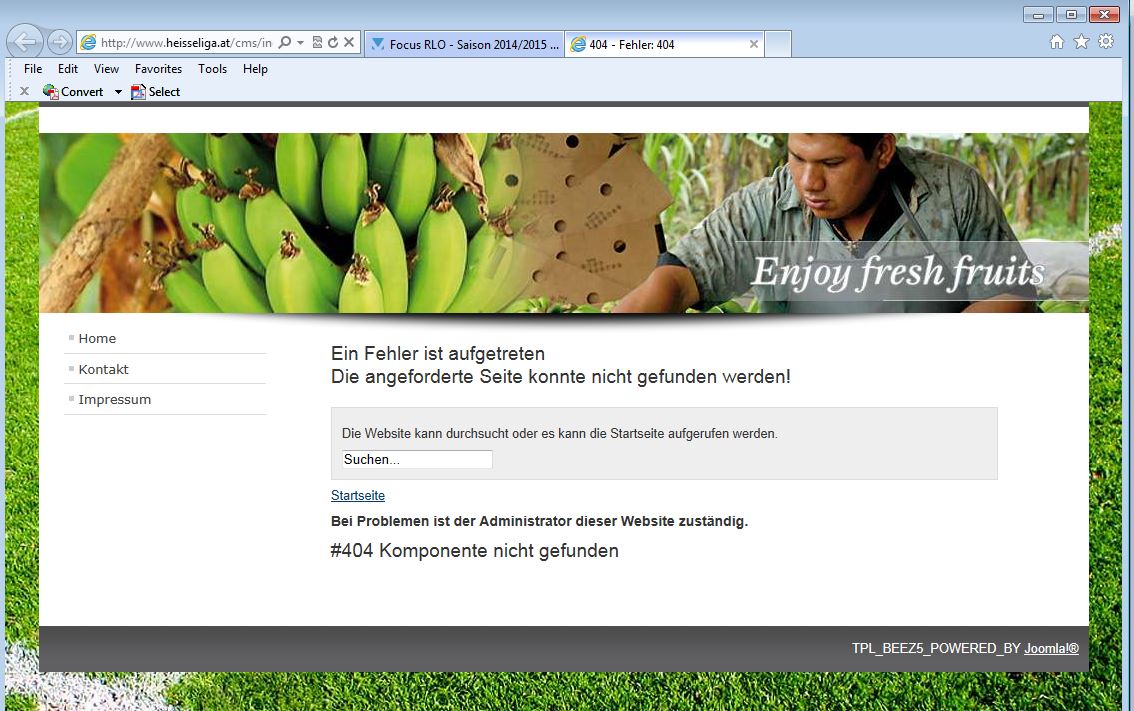
Task: Click the Select PDF toolbar button
Action: point(155,92)
